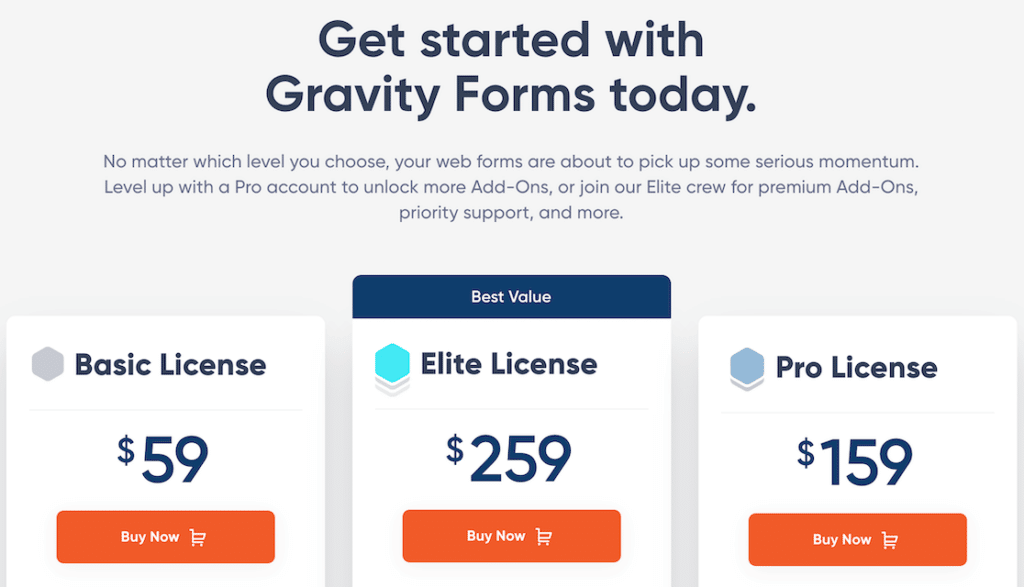1024x587 pixels.
Task: Click the cart icon on Elite Buy Now button
Action: (546, 536)
